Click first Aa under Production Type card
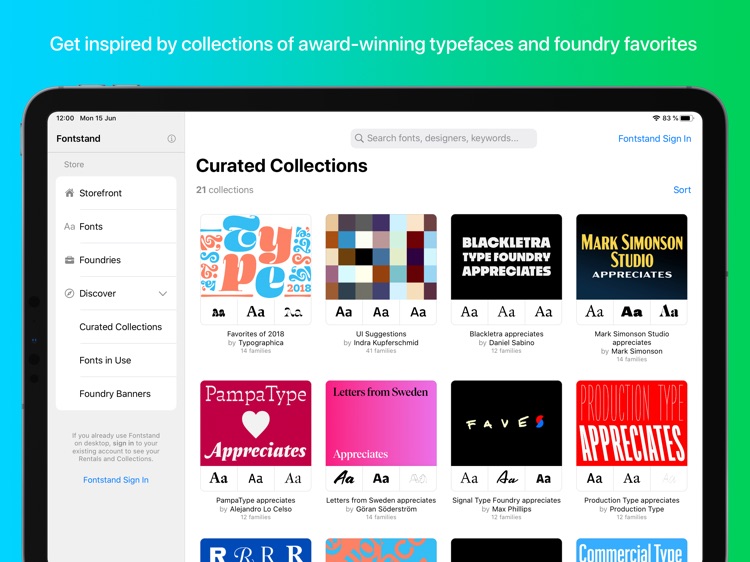 595,478
